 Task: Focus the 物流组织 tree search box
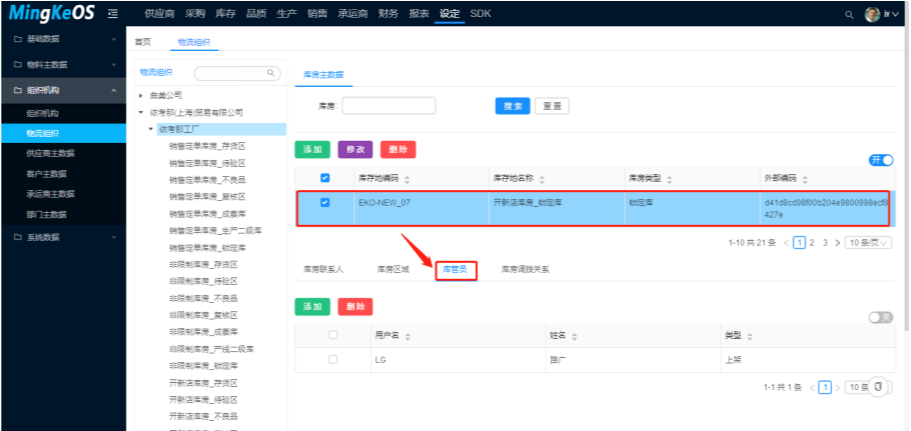coord(237,73)
